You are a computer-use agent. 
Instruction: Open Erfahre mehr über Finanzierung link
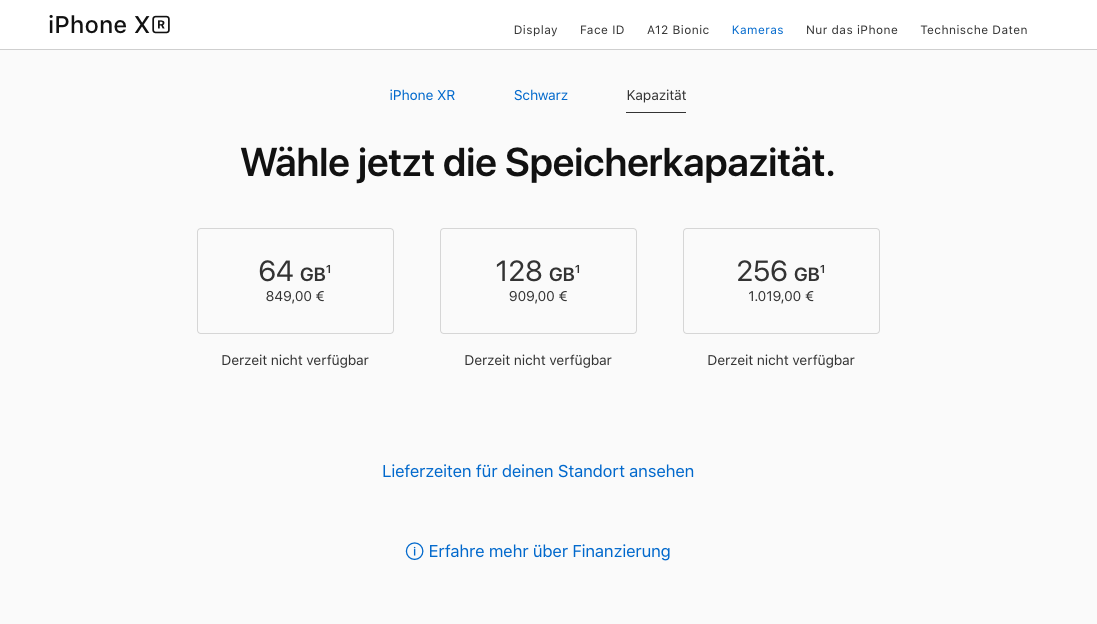549,551
